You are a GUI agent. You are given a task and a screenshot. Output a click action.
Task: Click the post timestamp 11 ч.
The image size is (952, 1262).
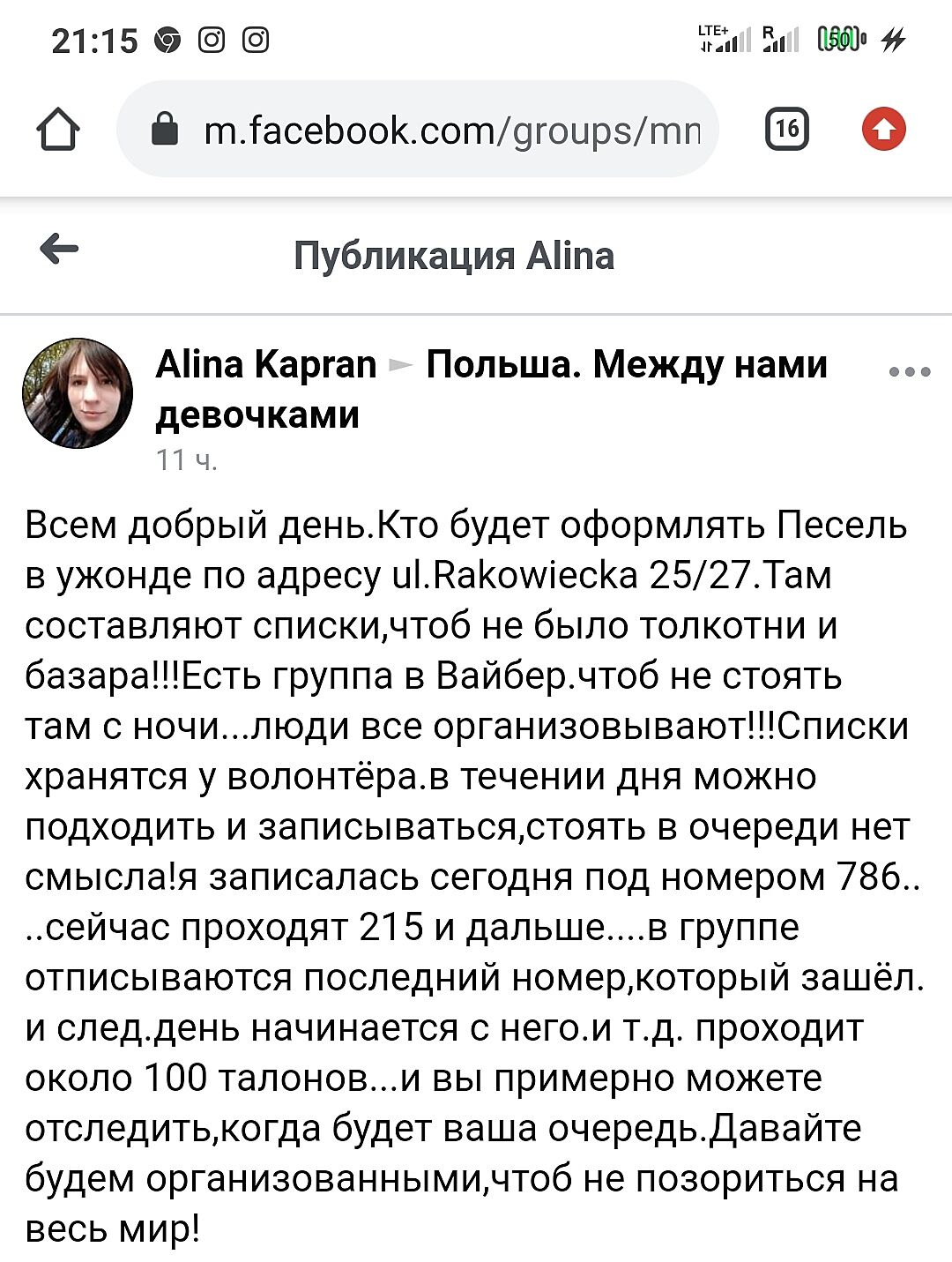[x=186, y=459]
